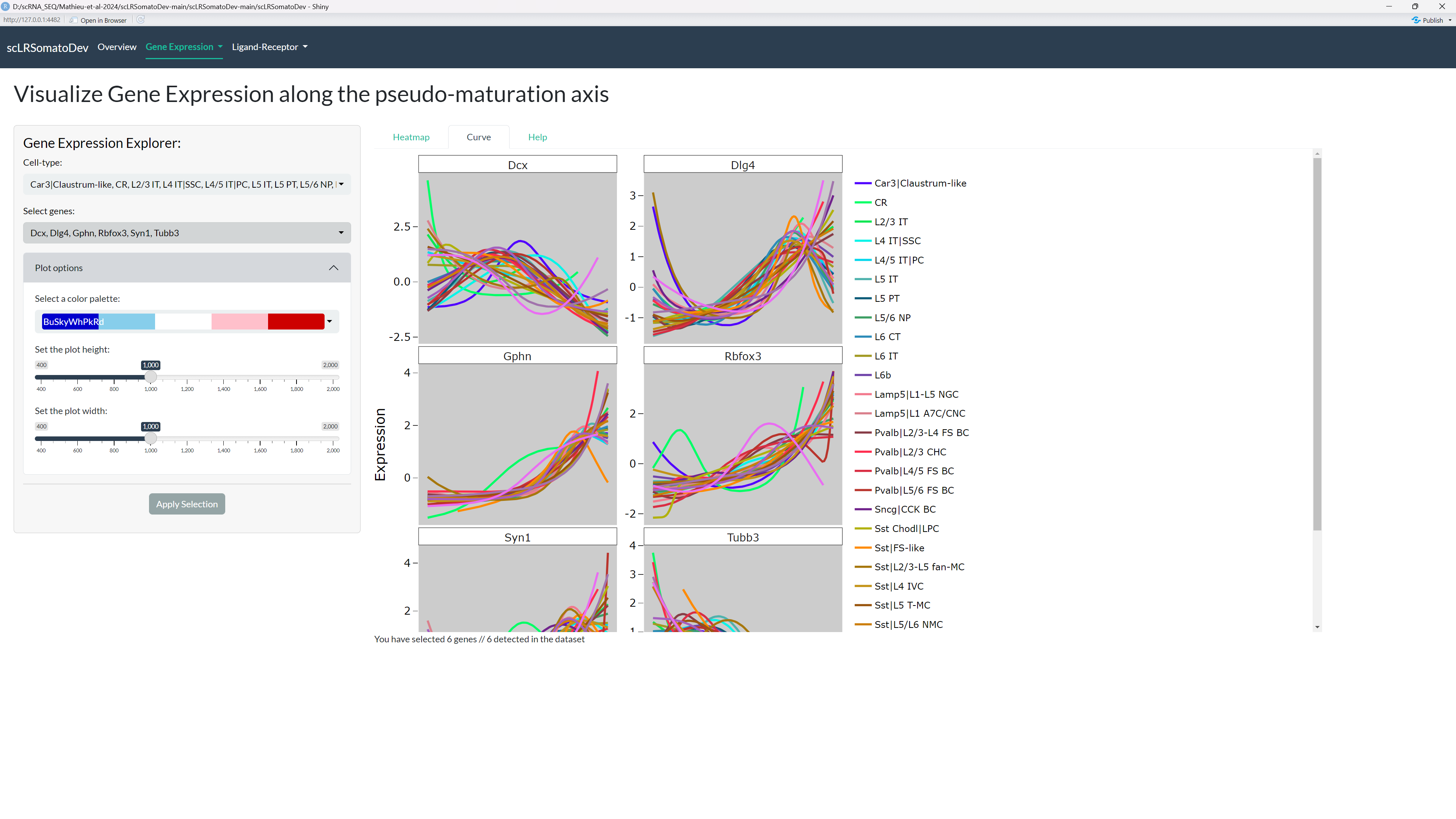The width and height of the screenshot is (1456, 819).
Task: Click the plot height slider handle
Action: click(151, 377)
